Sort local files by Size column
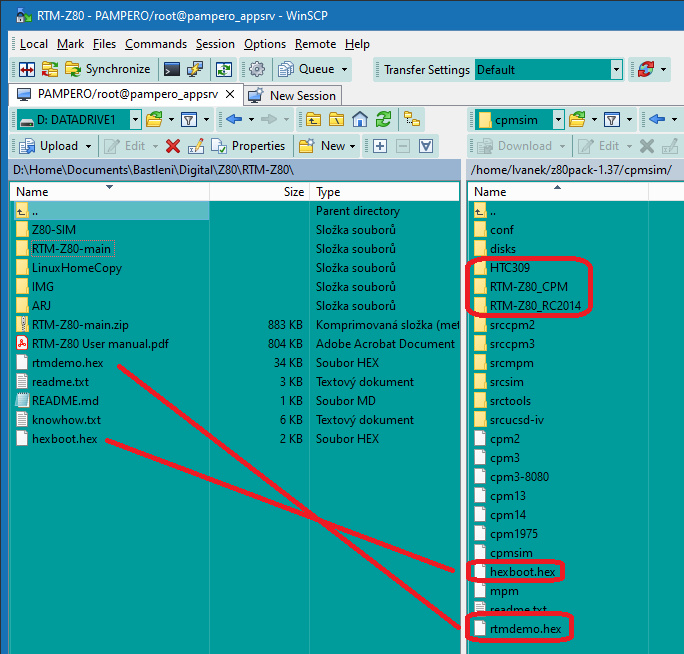 (x=260, y=192)
